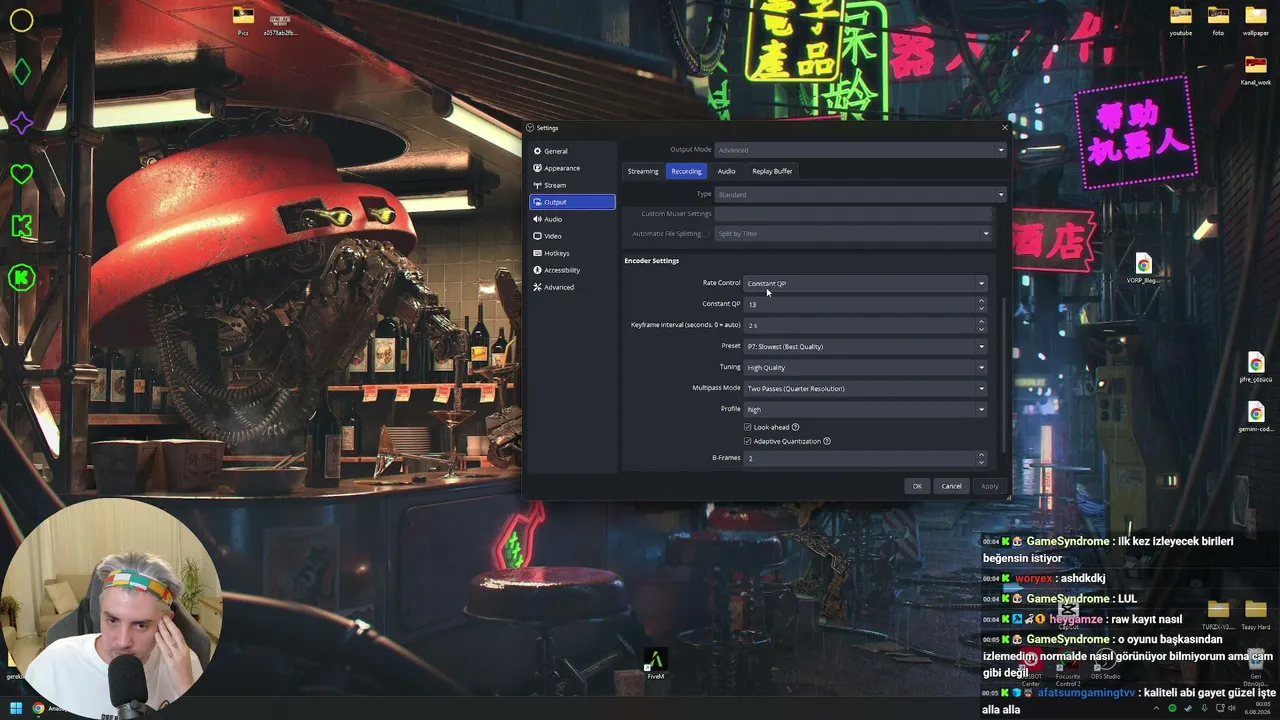Click the Look-ahead help question mark icon

point(795,427)
